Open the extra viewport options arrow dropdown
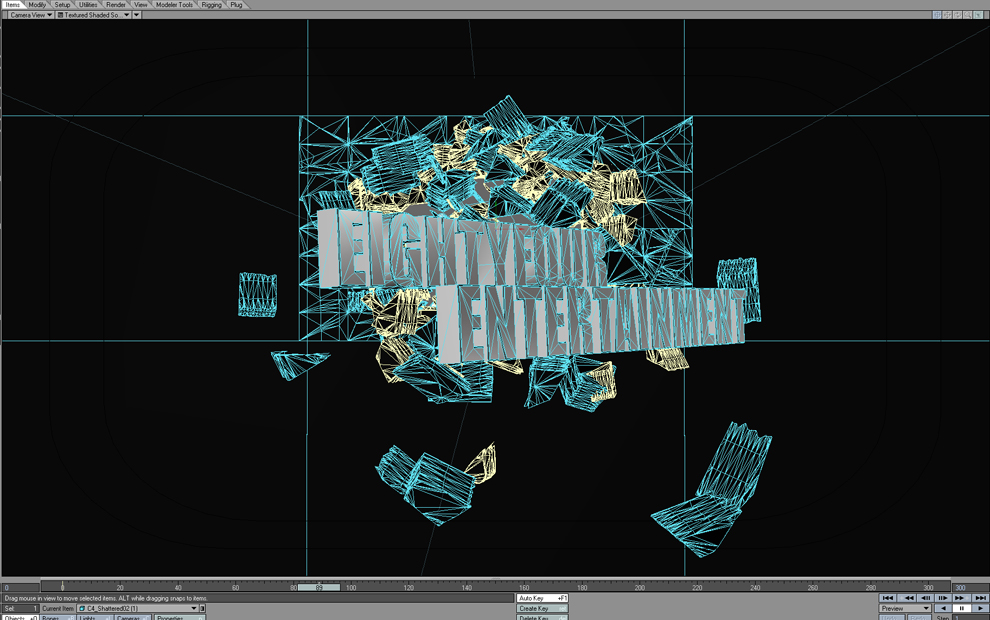Screen dimensions: 990x620 pyautogui.click(x=136, y=15)
